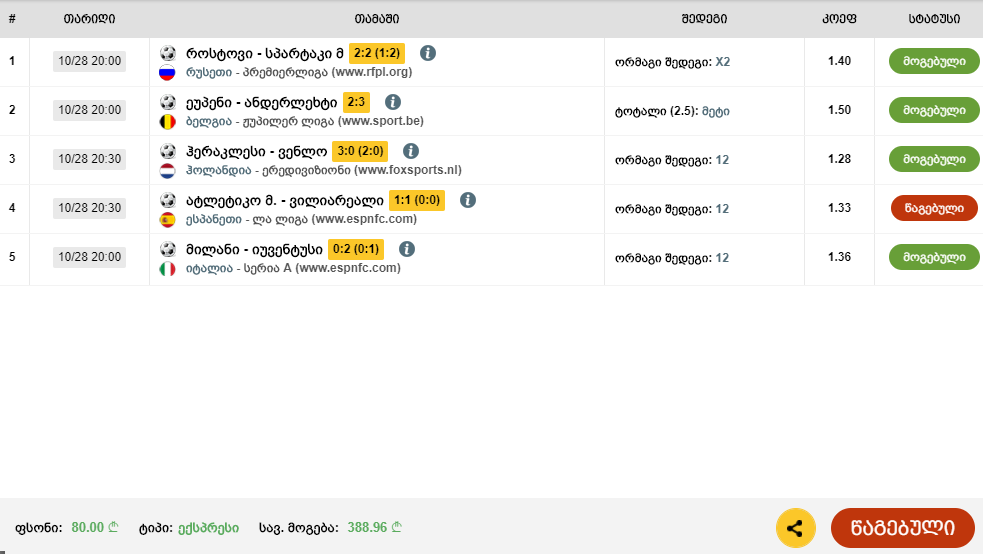Click match name ჰერაკლესი - ვენლო
The width and height of the screenshot is (983, 554).
click(x=256, y=151)
